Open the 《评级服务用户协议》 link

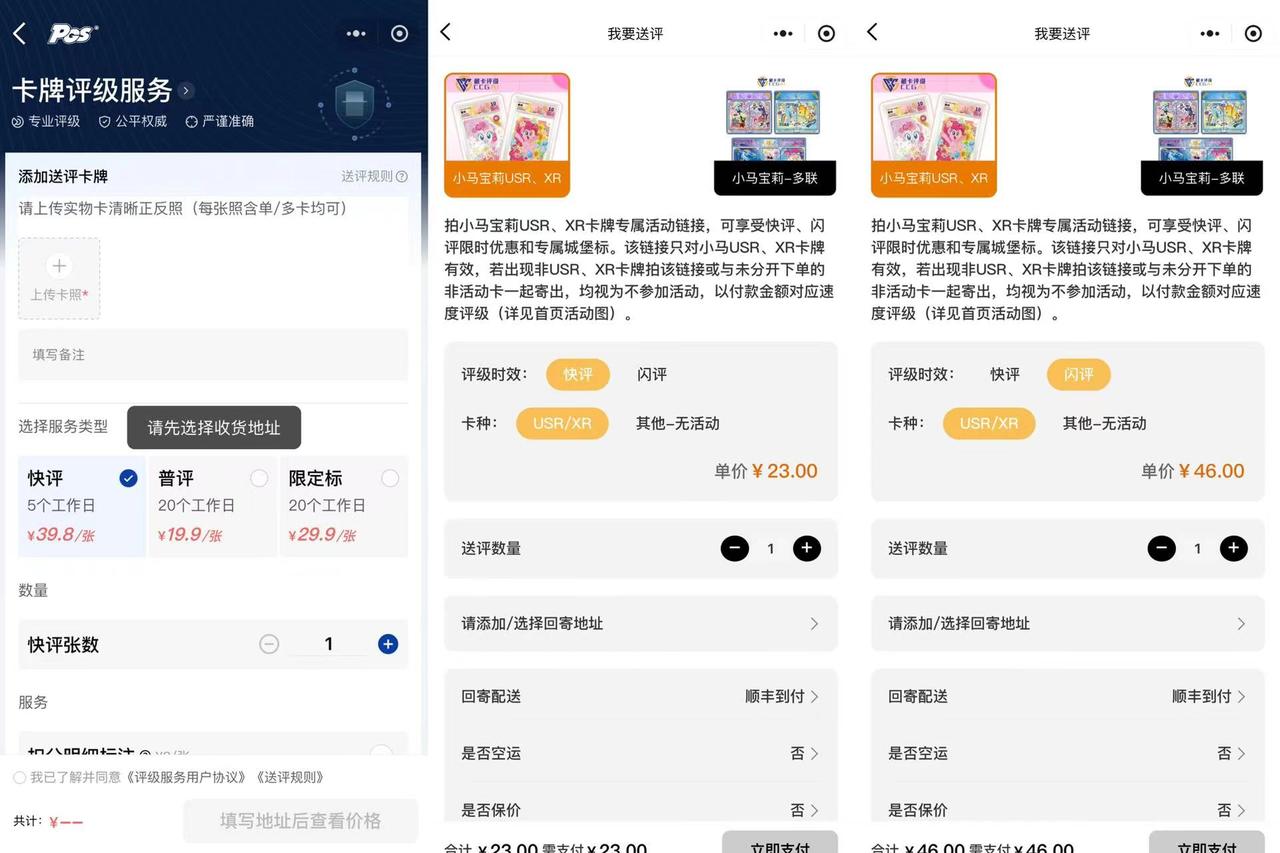[188, 777]
